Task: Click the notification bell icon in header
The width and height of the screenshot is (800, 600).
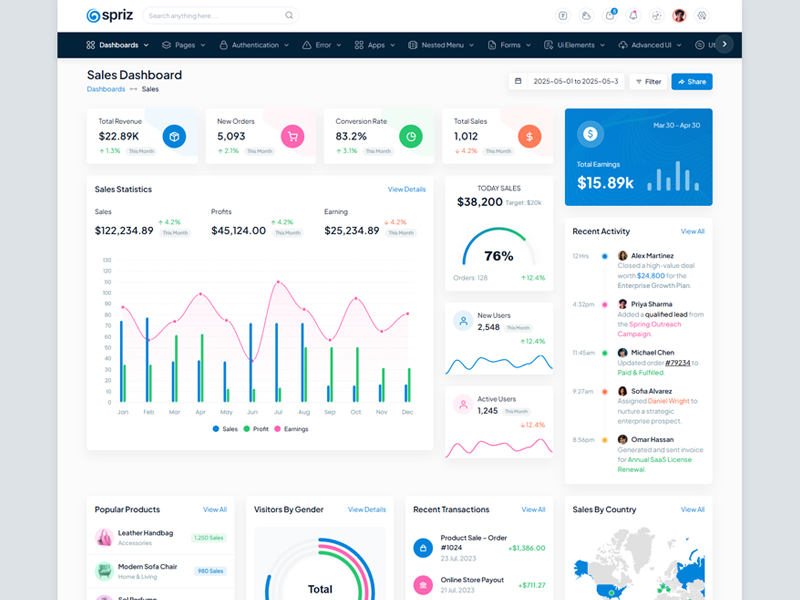Action: [x=633, y=16]
